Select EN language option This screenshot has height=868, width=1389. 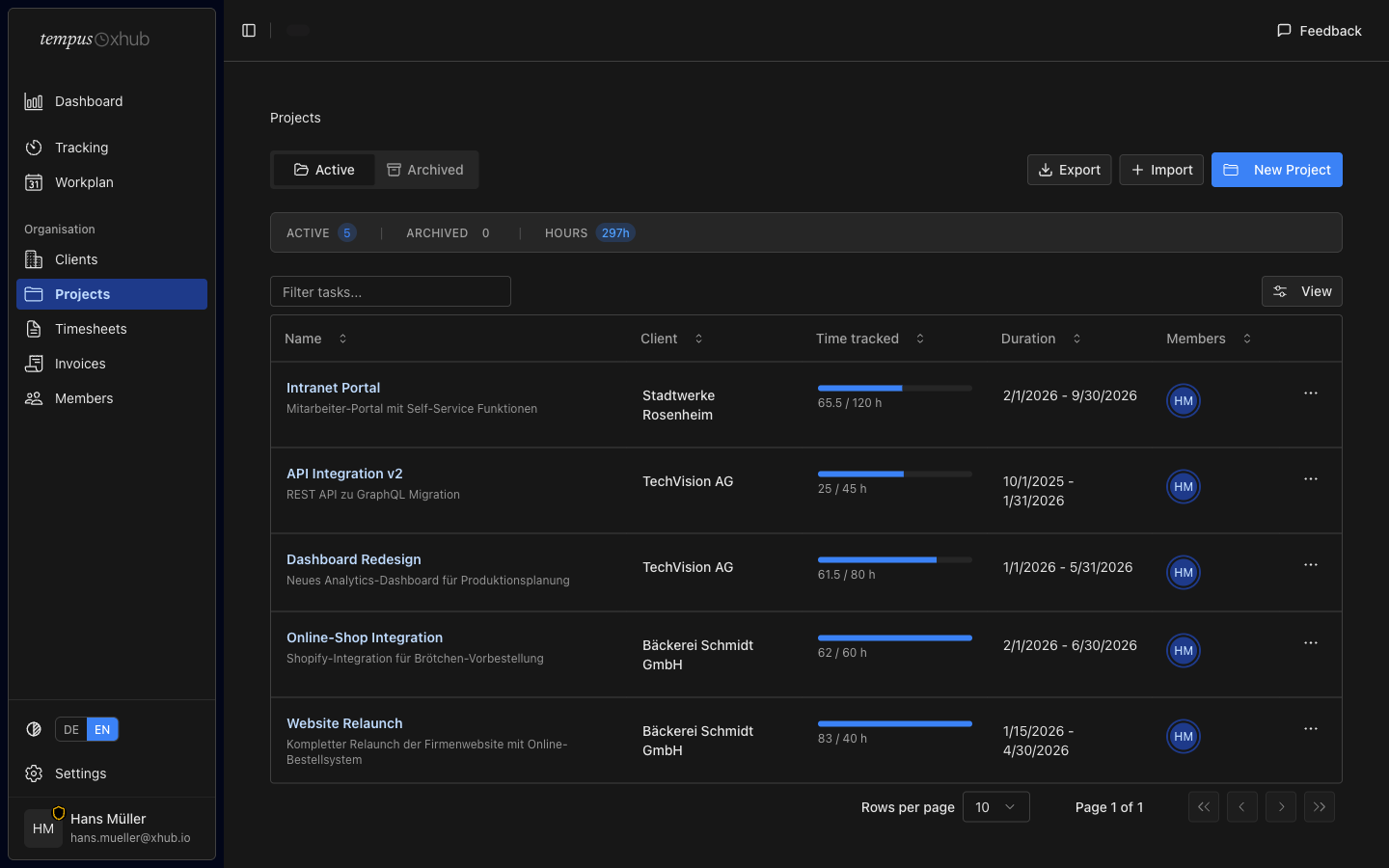point(102,730)
